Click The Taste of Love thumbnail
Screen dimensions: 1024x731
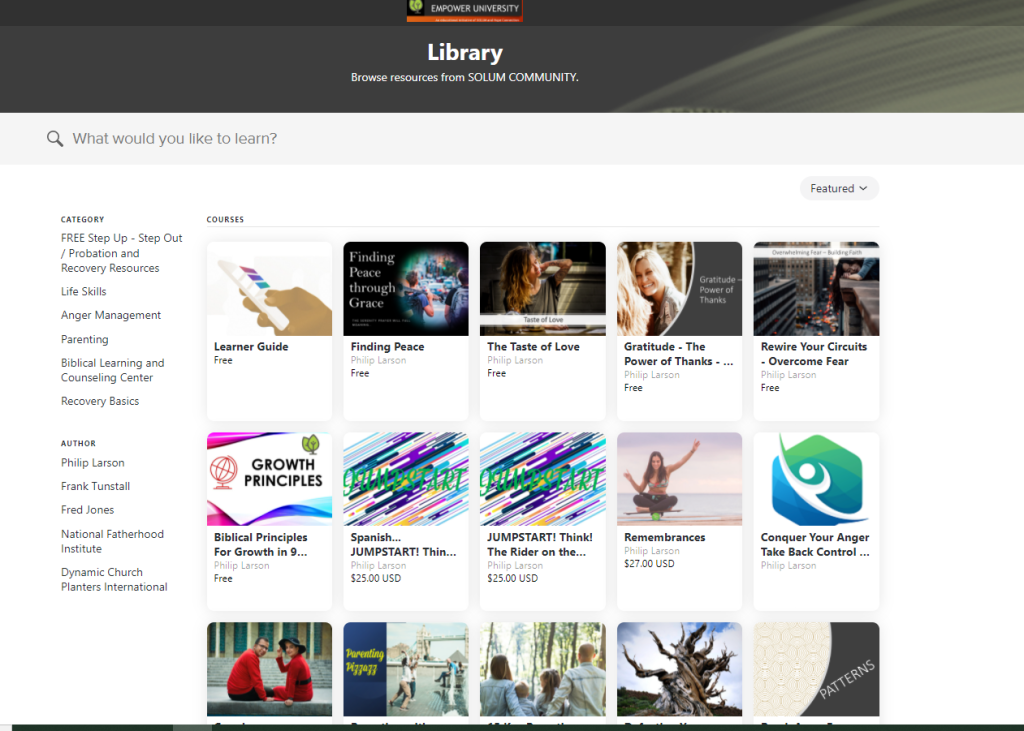pos(542,289)
